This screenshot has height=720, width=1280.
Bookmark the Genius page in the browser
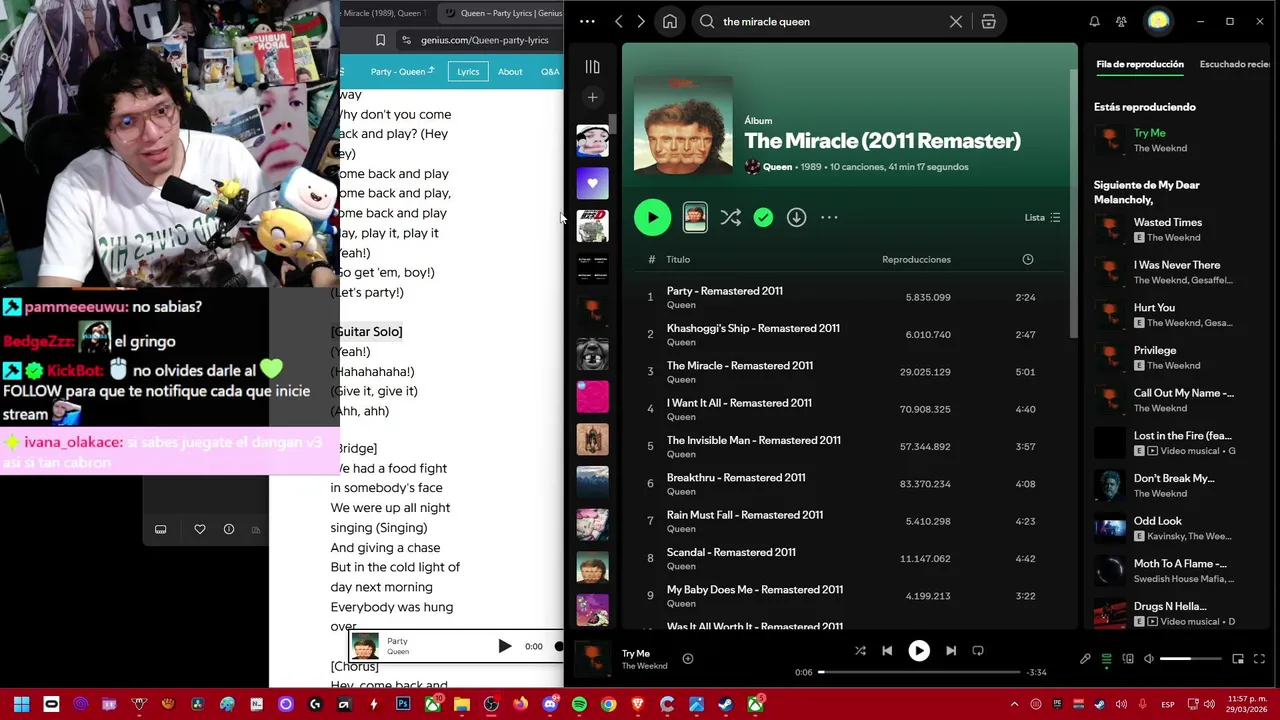380,40
